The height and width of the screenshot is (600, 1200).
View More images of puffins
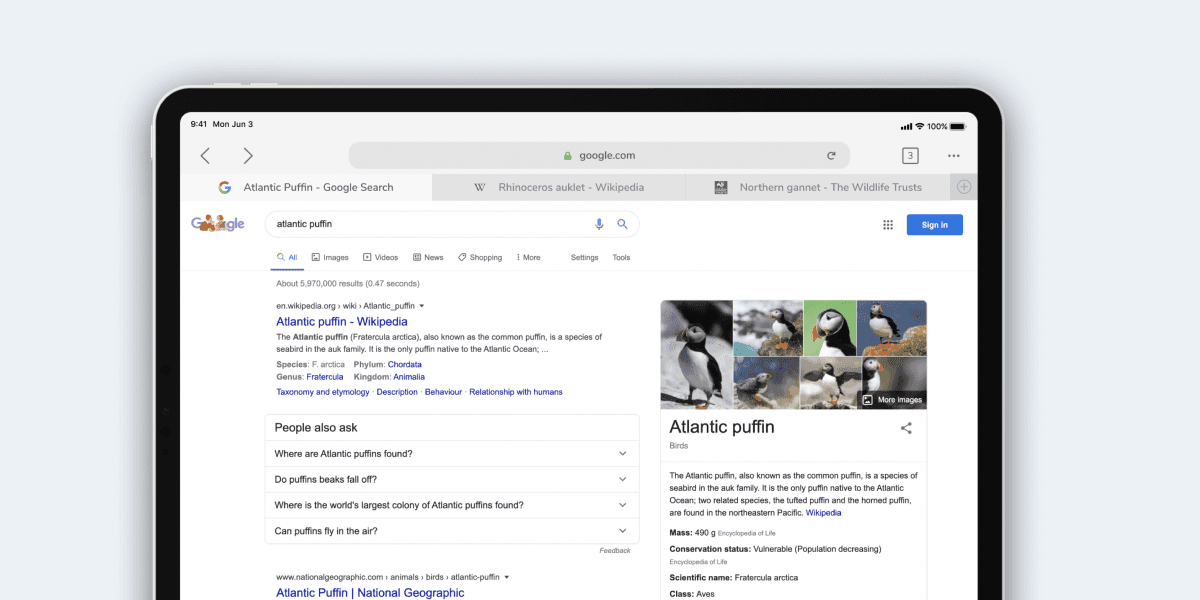point(892,399)
